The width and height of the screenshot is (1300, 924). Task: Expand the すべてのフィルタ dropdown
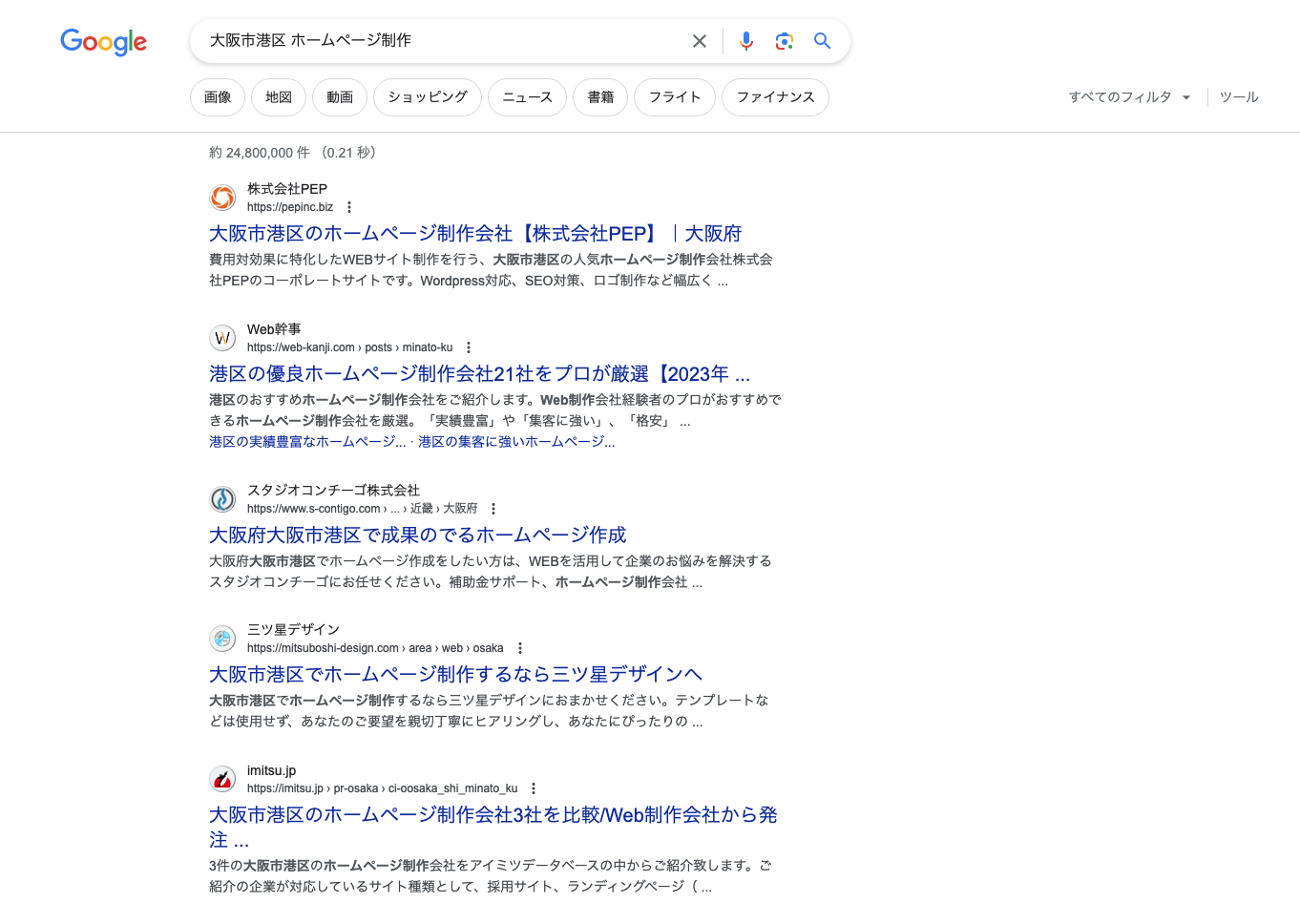pyautogui.click(x=1129, y=97)
